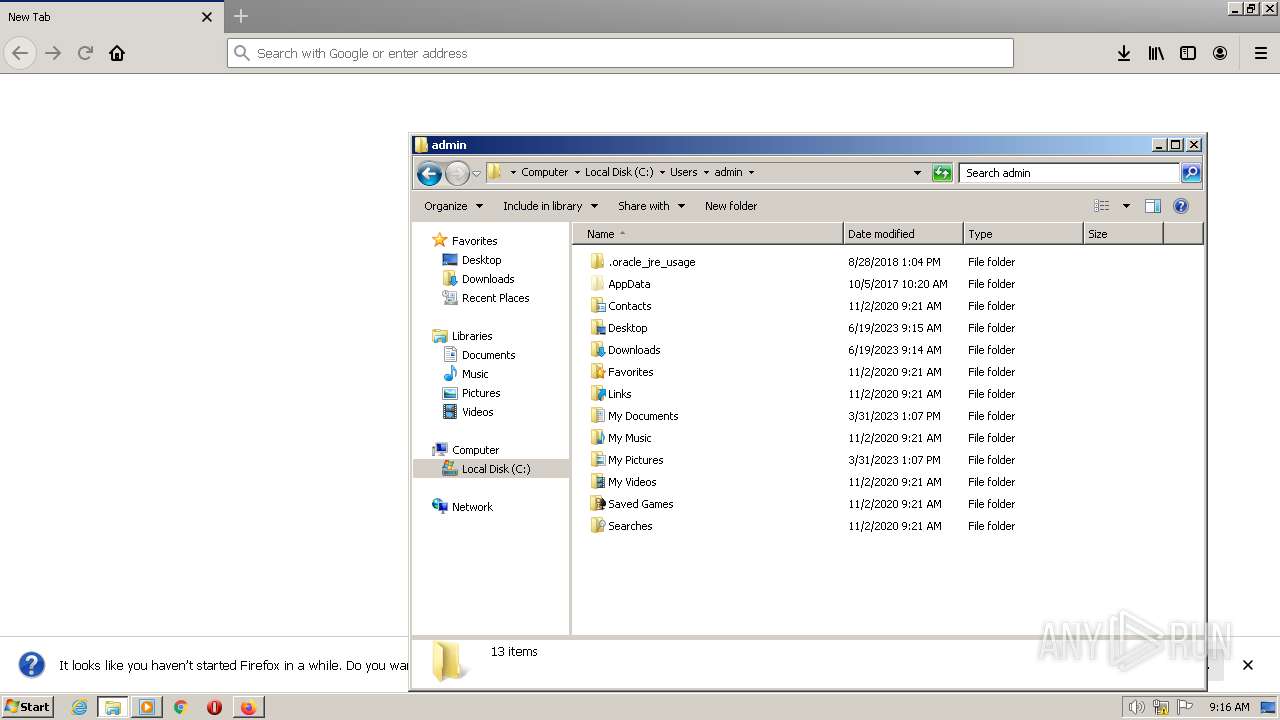
Task: Open Include in library menu
Action: coord(550,206)
